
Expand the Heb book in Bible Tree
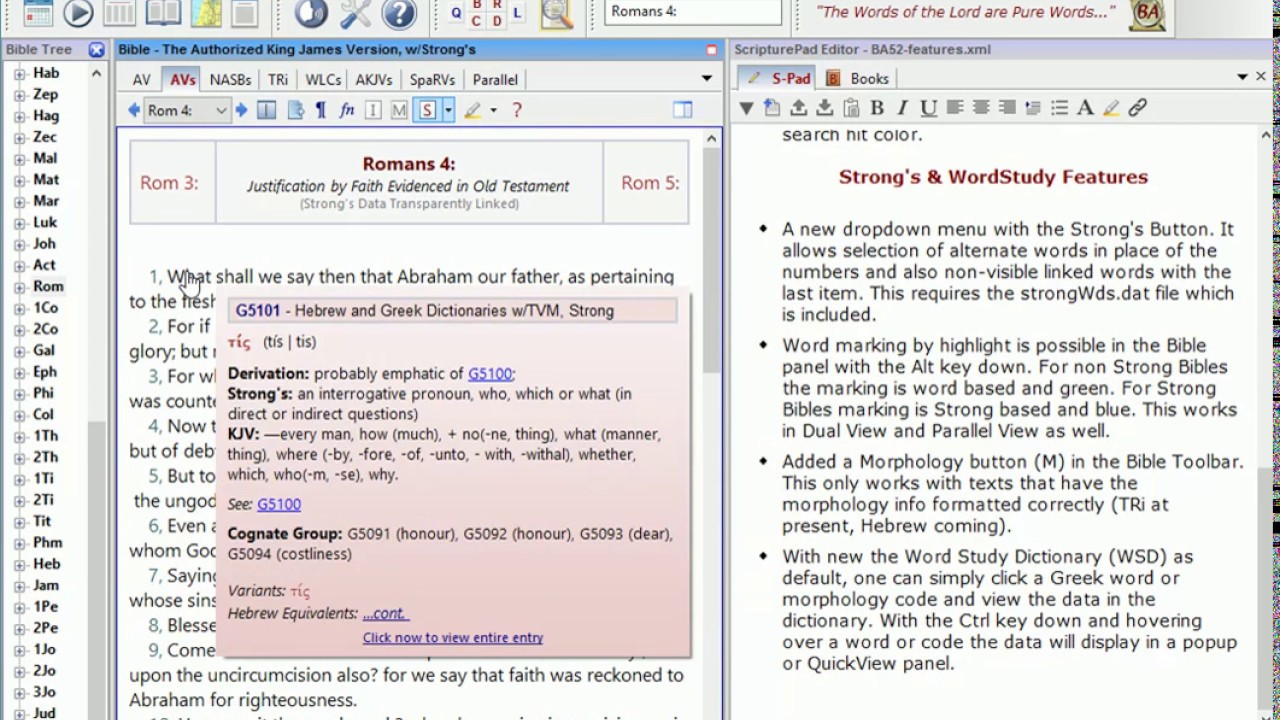(19, 565)
